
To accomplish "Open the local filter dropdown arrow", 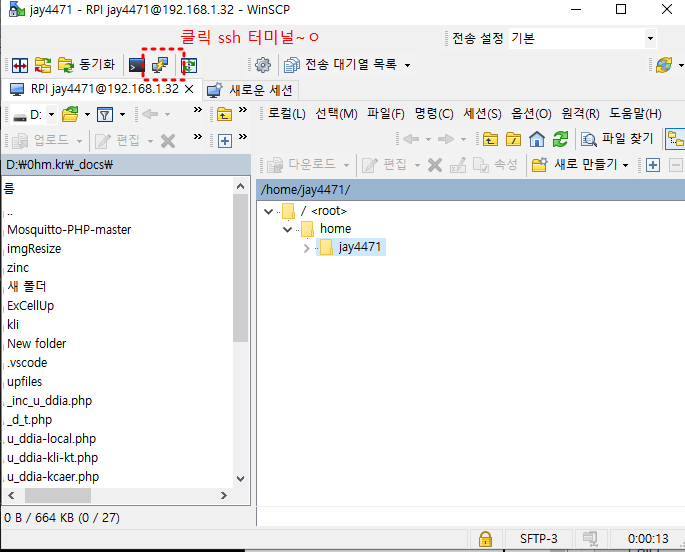I will pyautogui.click(x=122, y=115).
